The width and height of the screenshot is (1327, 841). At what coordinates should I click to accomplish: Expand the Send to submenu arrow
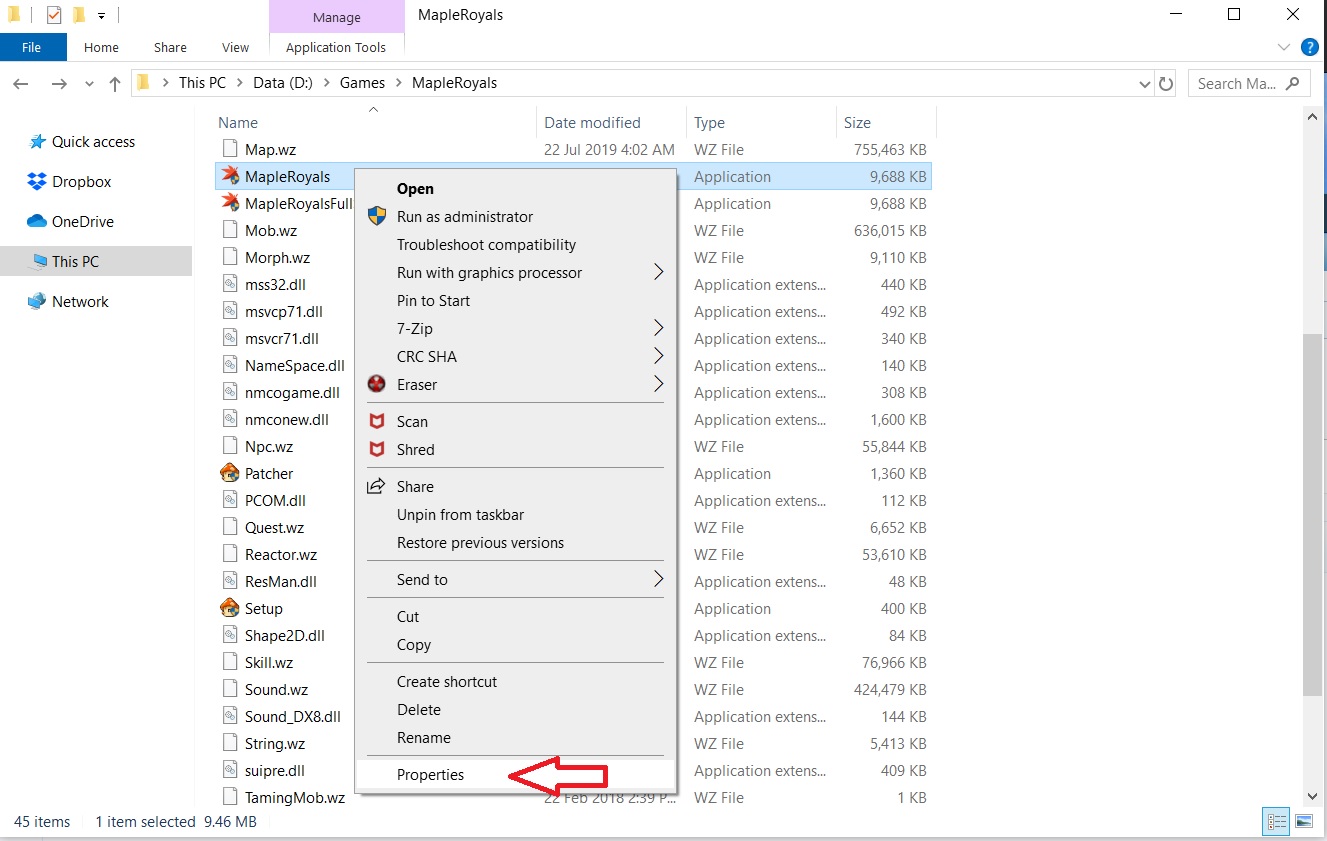[x=659, y=579]
